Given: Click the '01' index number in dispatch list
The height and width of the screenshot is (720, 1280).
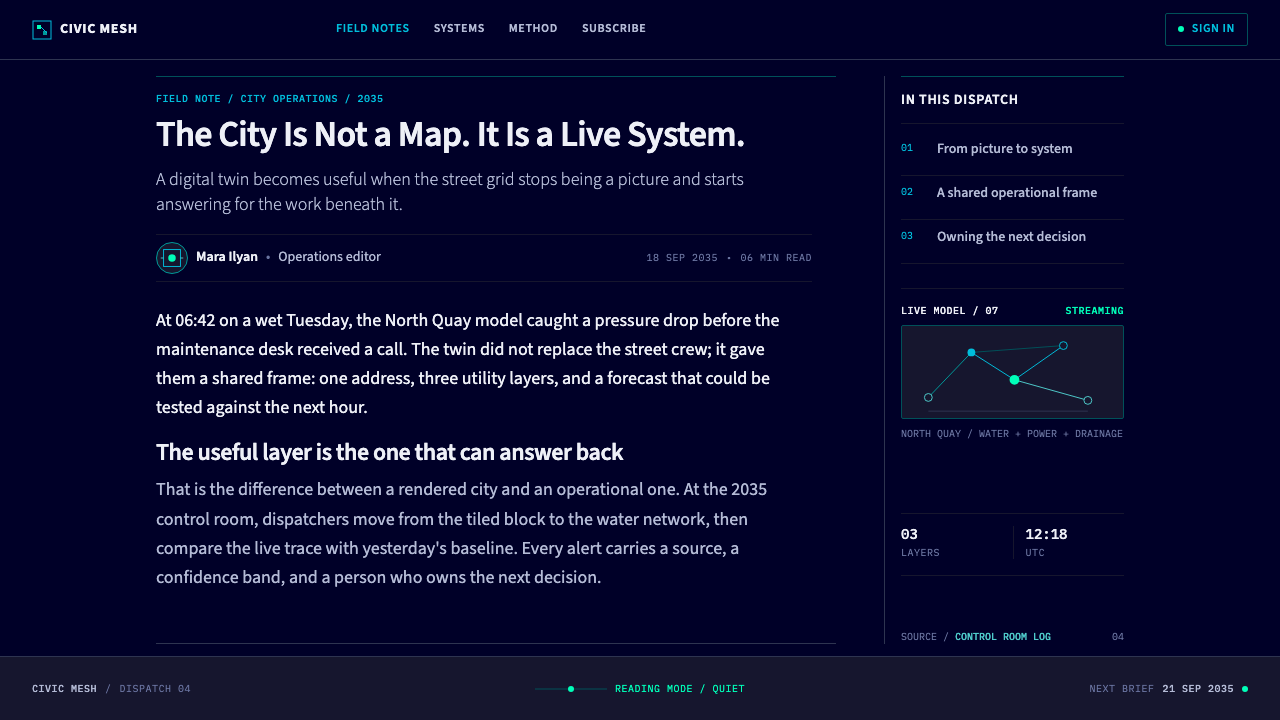Looking at the screenshot, I should 907,148.
